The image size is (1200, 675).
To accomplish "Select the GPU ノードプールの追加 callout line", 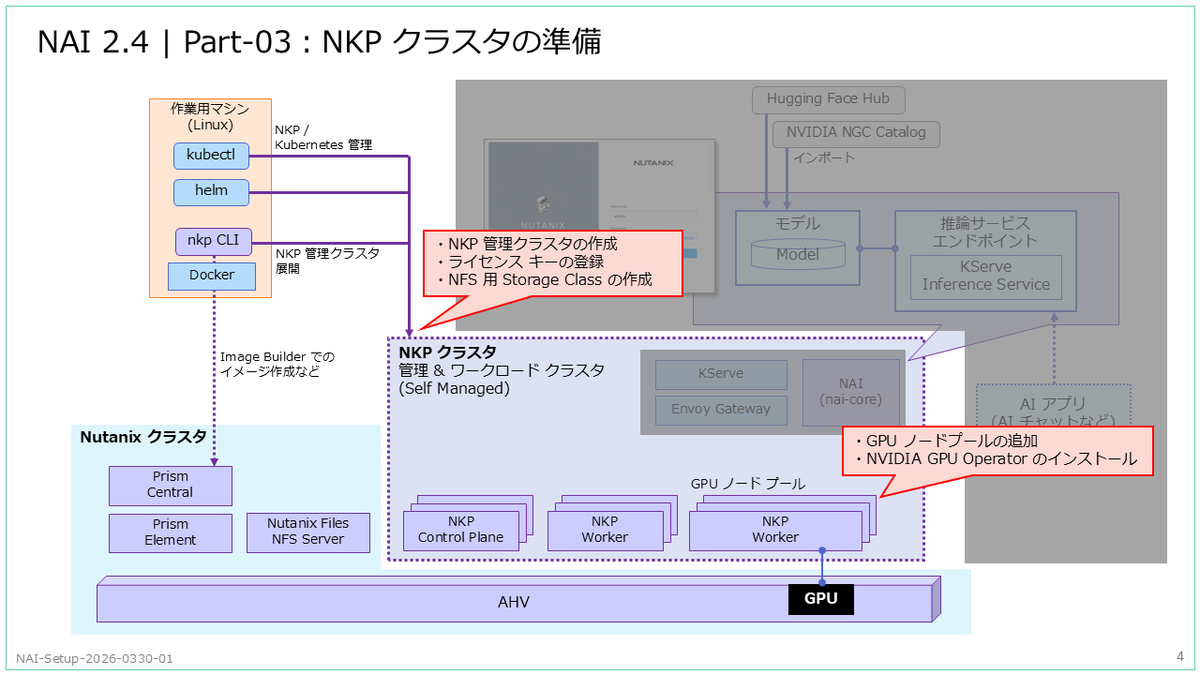I will pyautogui.click(x=945, y=441).
